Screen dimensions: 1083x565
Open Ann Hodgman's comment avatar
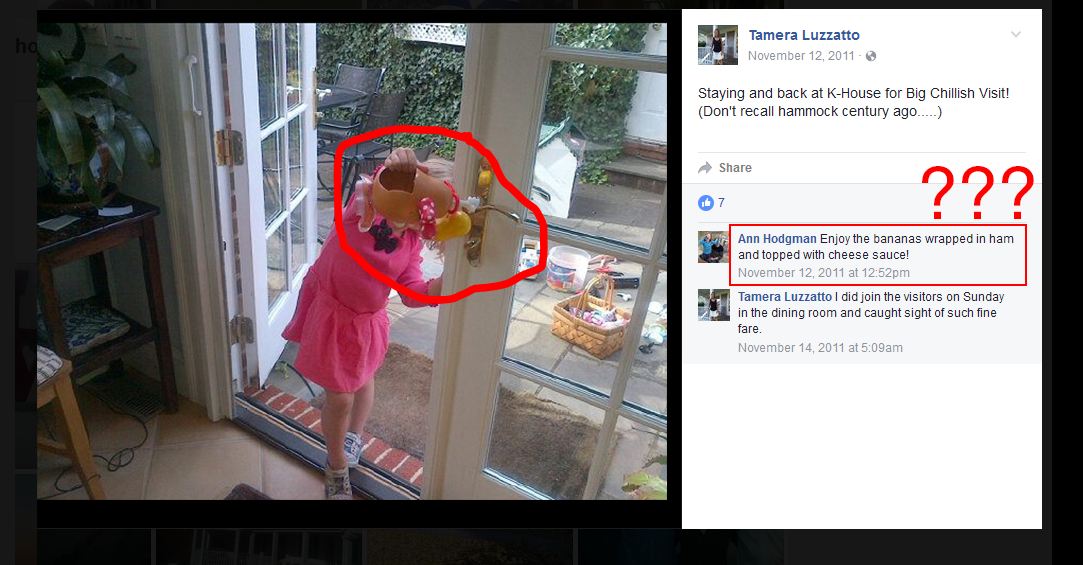713,247
